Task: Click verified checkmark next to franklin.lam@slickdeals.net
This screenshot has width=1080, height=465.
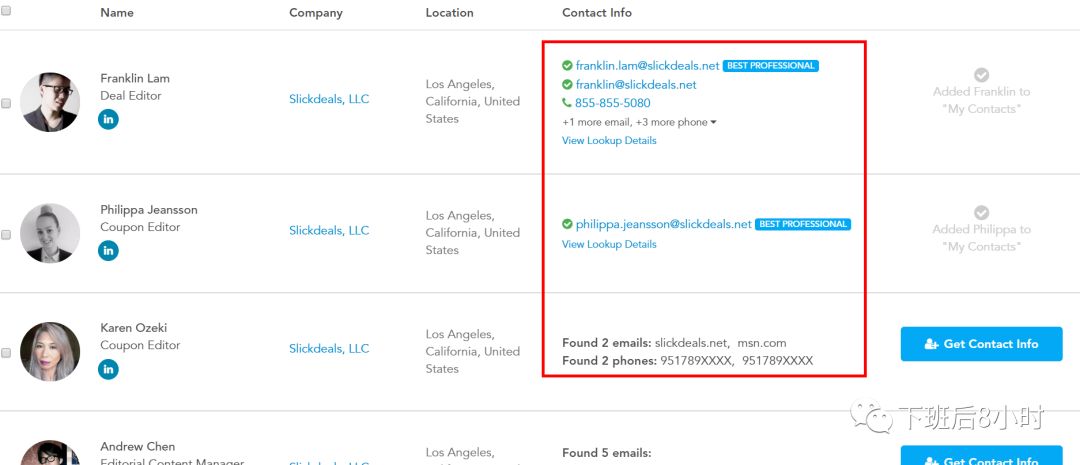Action: tap(567, 65)
